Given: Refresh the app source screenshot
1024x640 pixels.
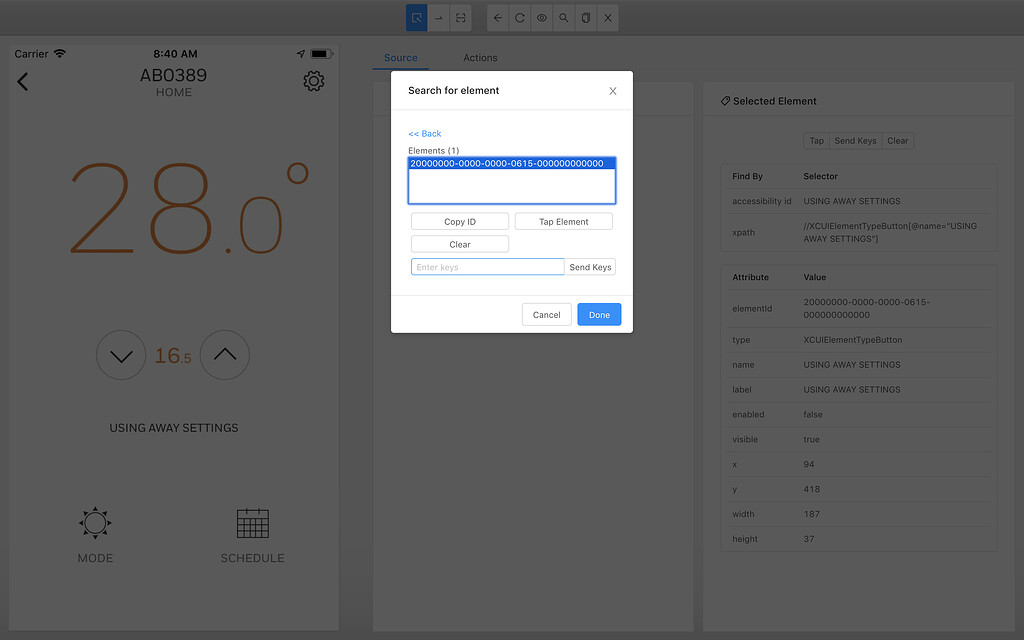Looking at the screenshot, I should [519, 17].
